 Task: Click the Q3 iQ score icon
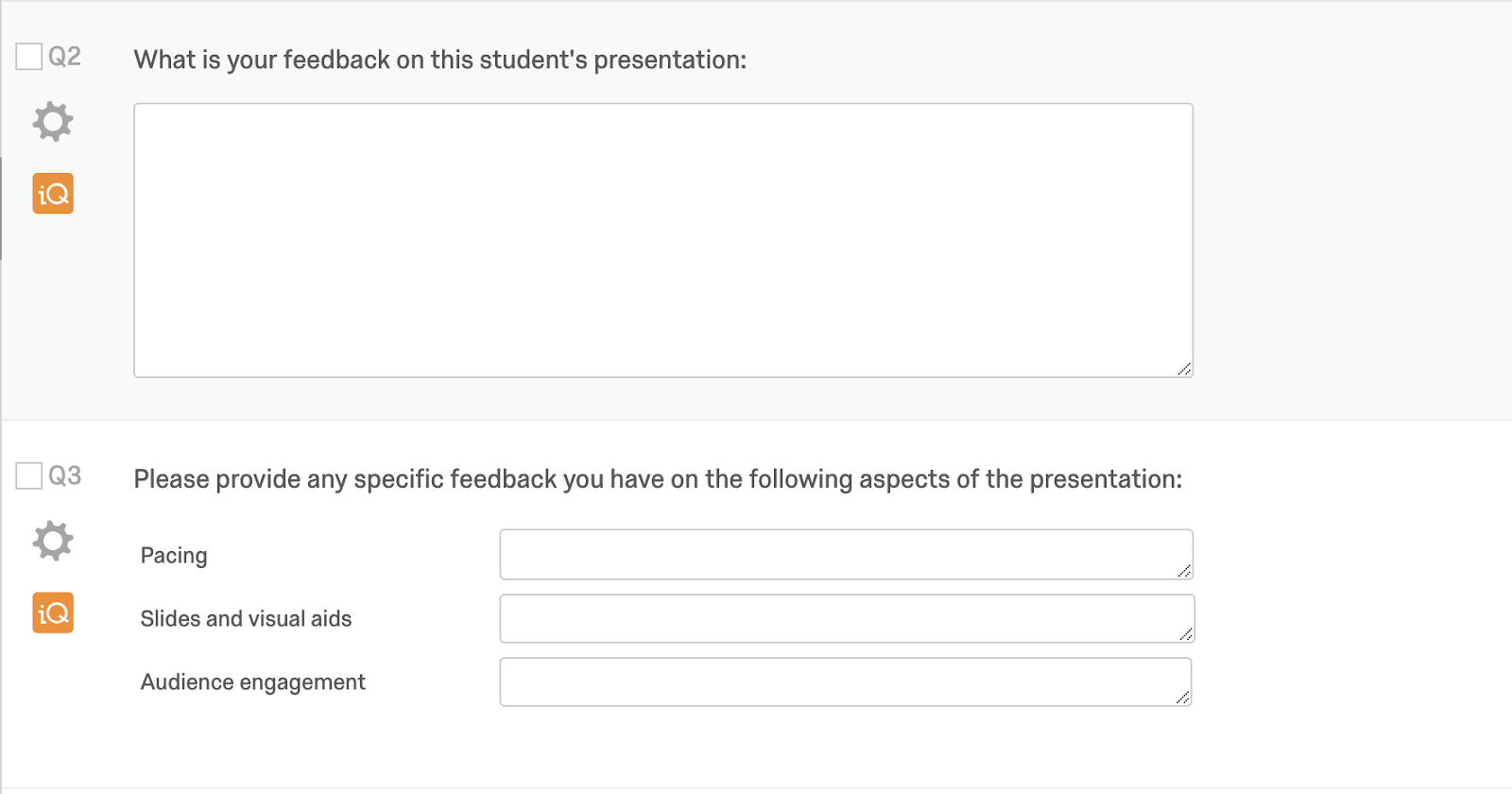[53, 613]
